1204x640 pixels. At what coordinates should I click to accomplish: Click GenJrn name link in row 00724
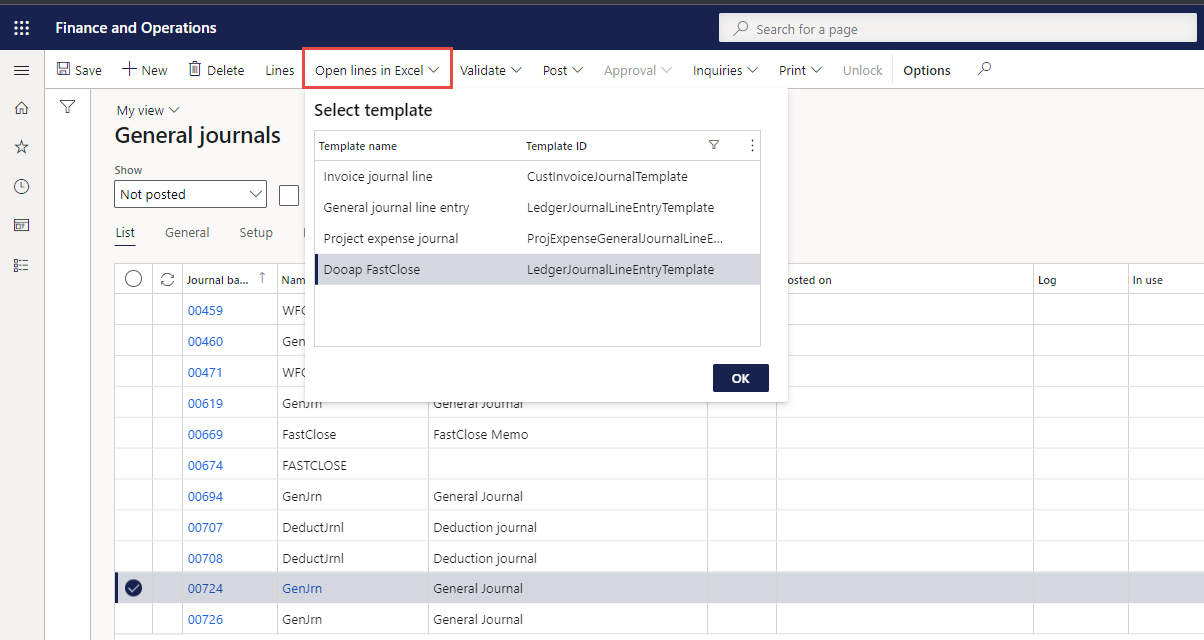click(302, 588)
